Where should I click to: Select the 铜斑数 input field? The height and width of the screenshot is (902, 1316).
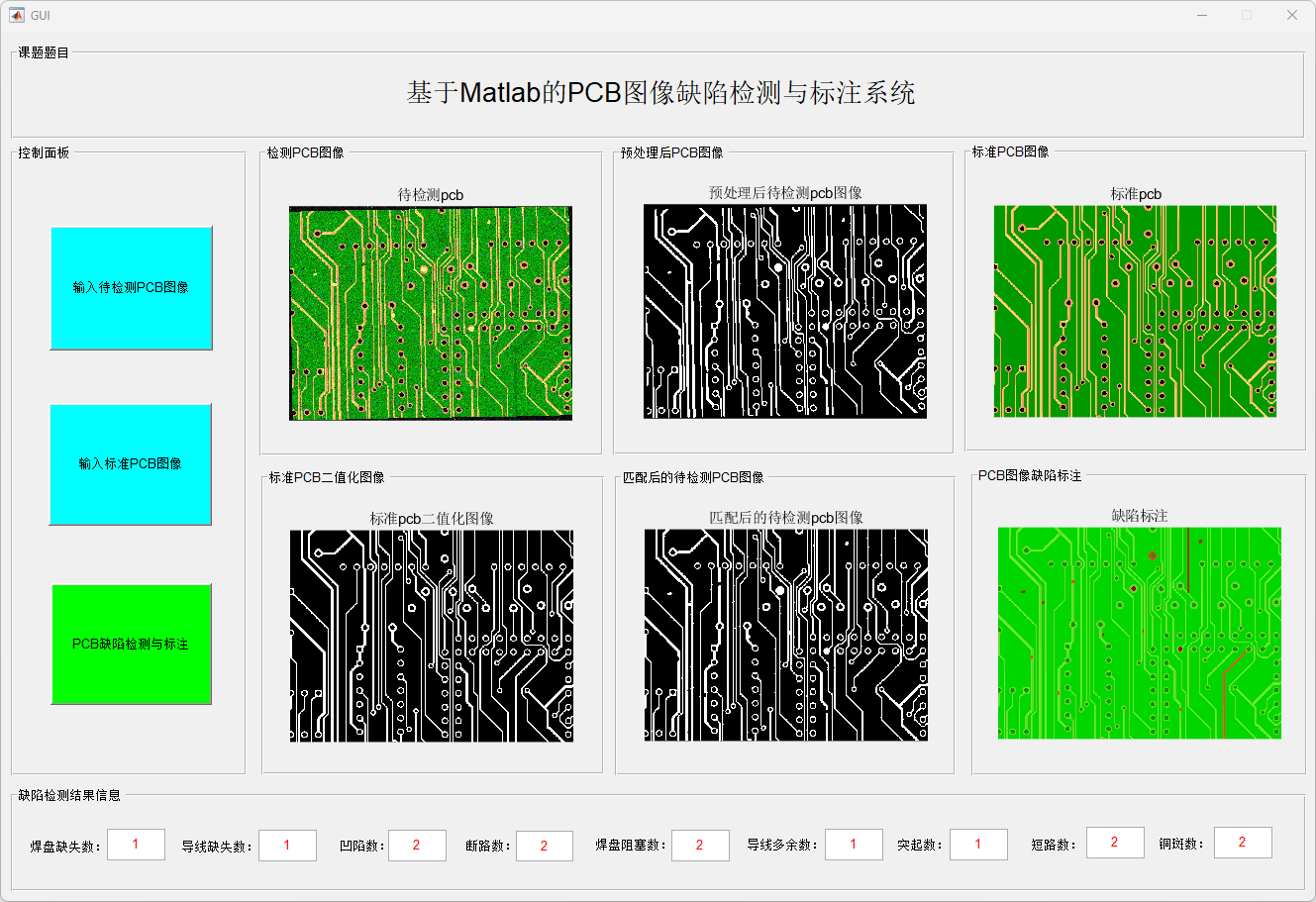1241,842
